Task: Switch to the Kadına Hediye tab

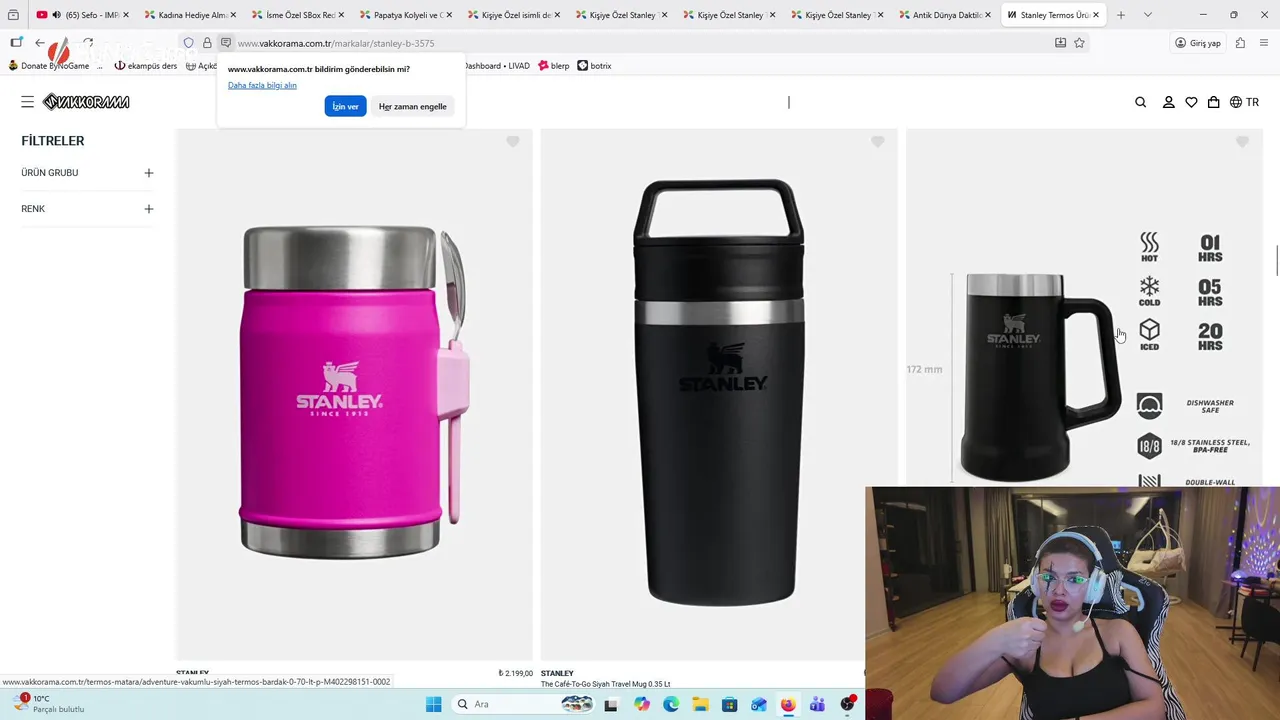Action: coord(188,15)
